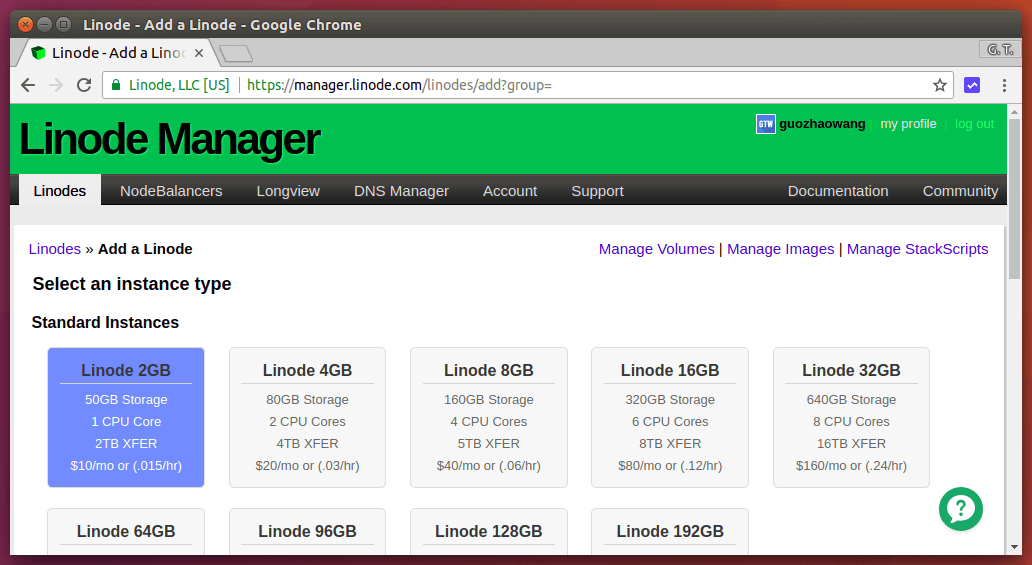Click the address bar URL field
The image size is (1032, 565).
tap(527, 85)
